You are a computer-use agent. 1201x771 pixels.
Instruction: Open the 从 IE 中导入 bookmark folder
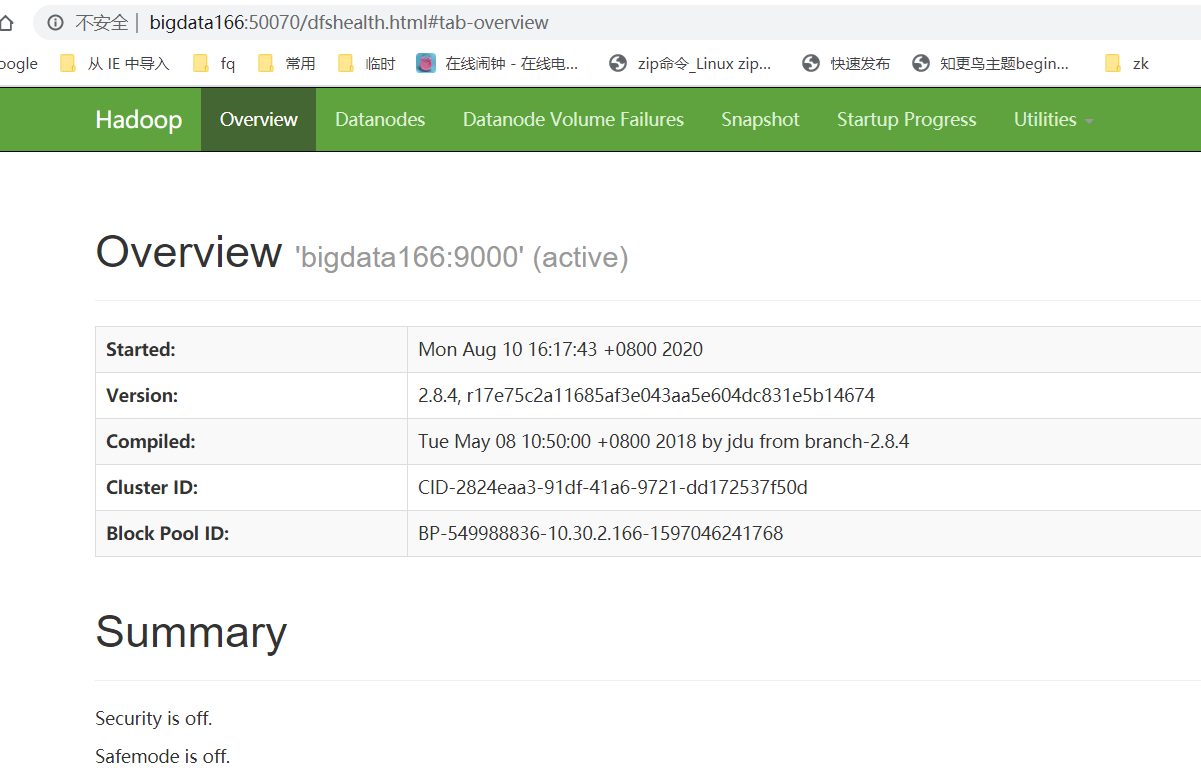115,64
